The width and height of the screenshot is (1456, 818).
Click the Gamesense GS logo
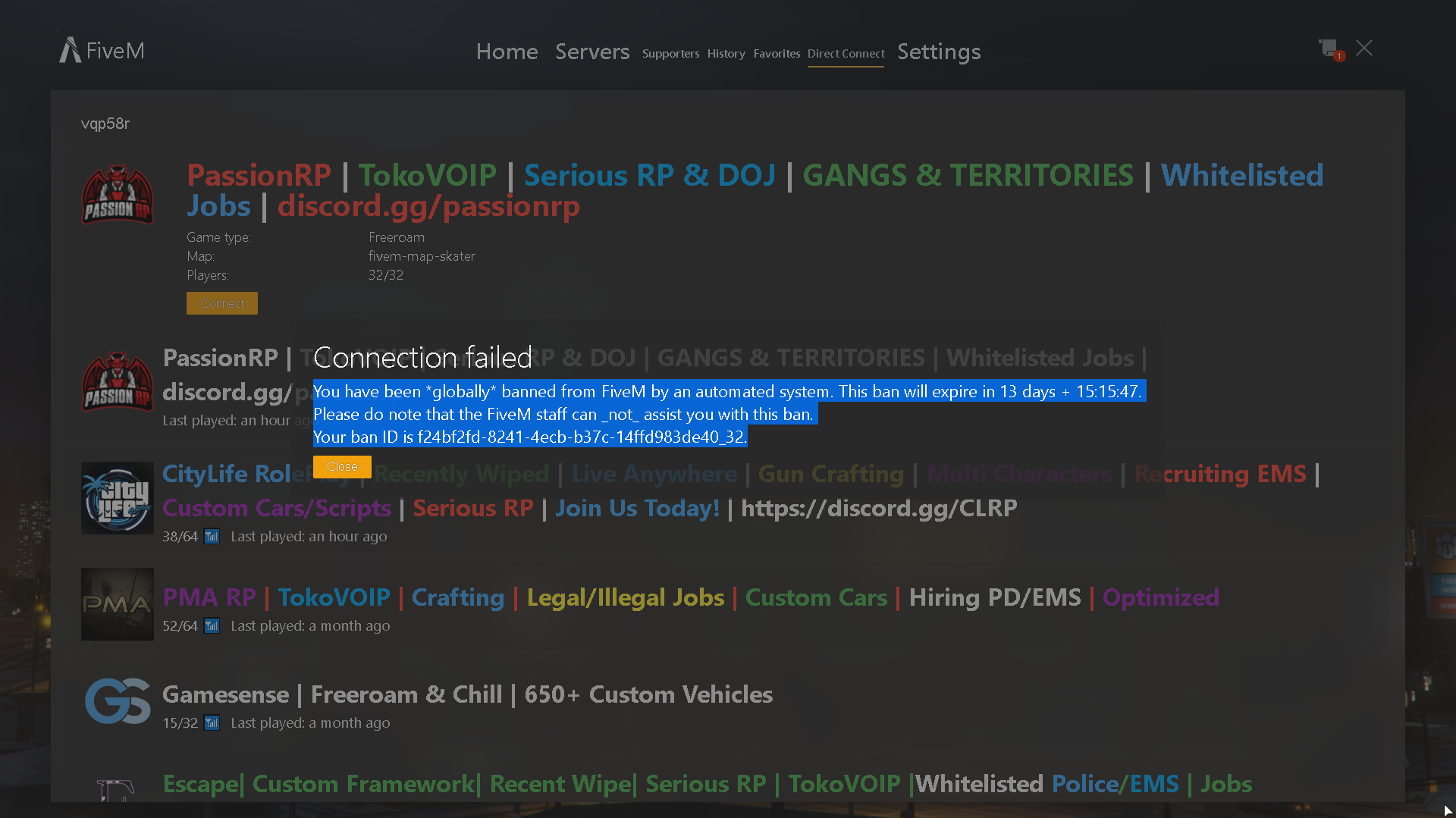point(118,701)
